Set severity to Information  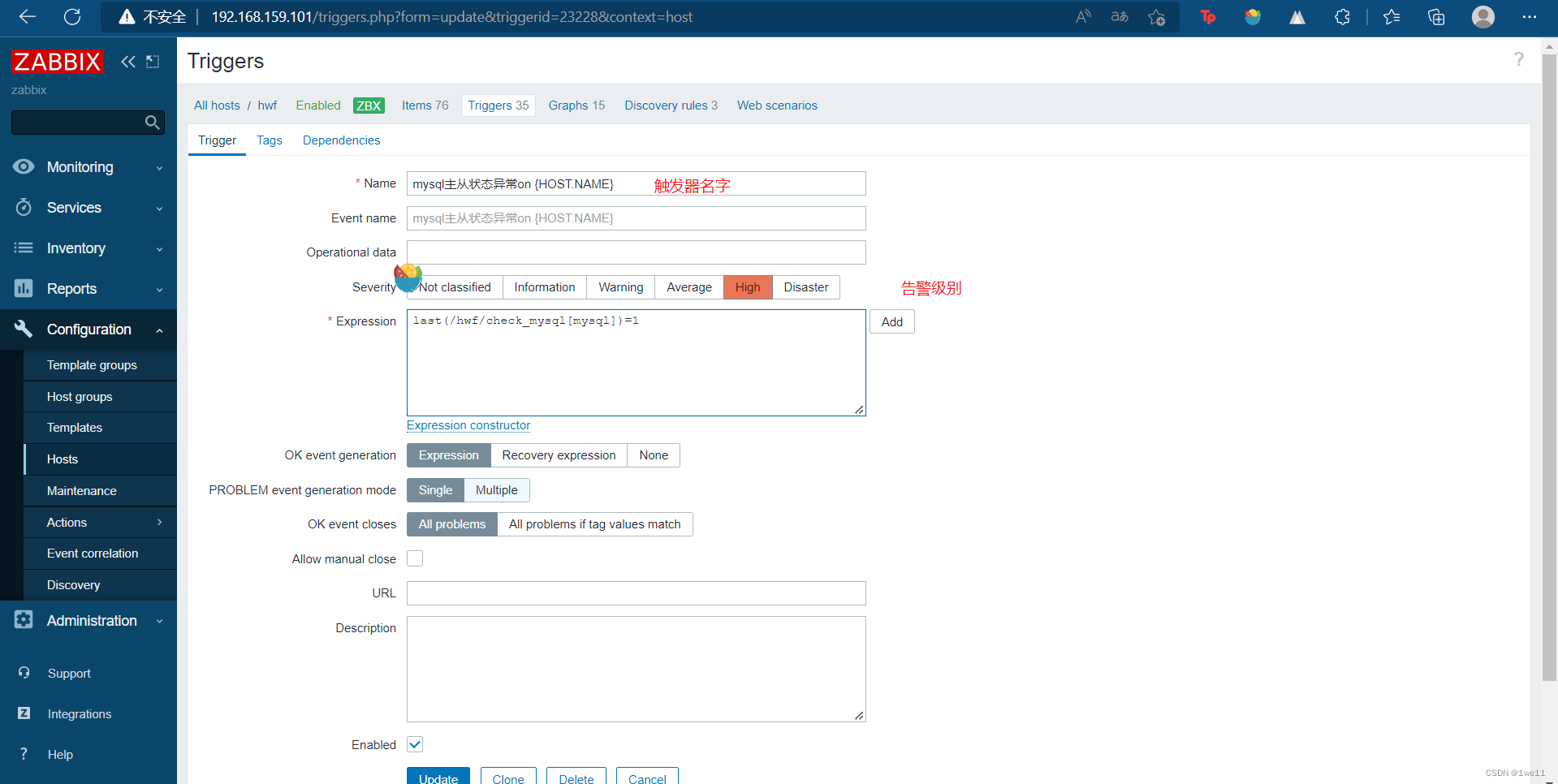click(x=545, y=287)
